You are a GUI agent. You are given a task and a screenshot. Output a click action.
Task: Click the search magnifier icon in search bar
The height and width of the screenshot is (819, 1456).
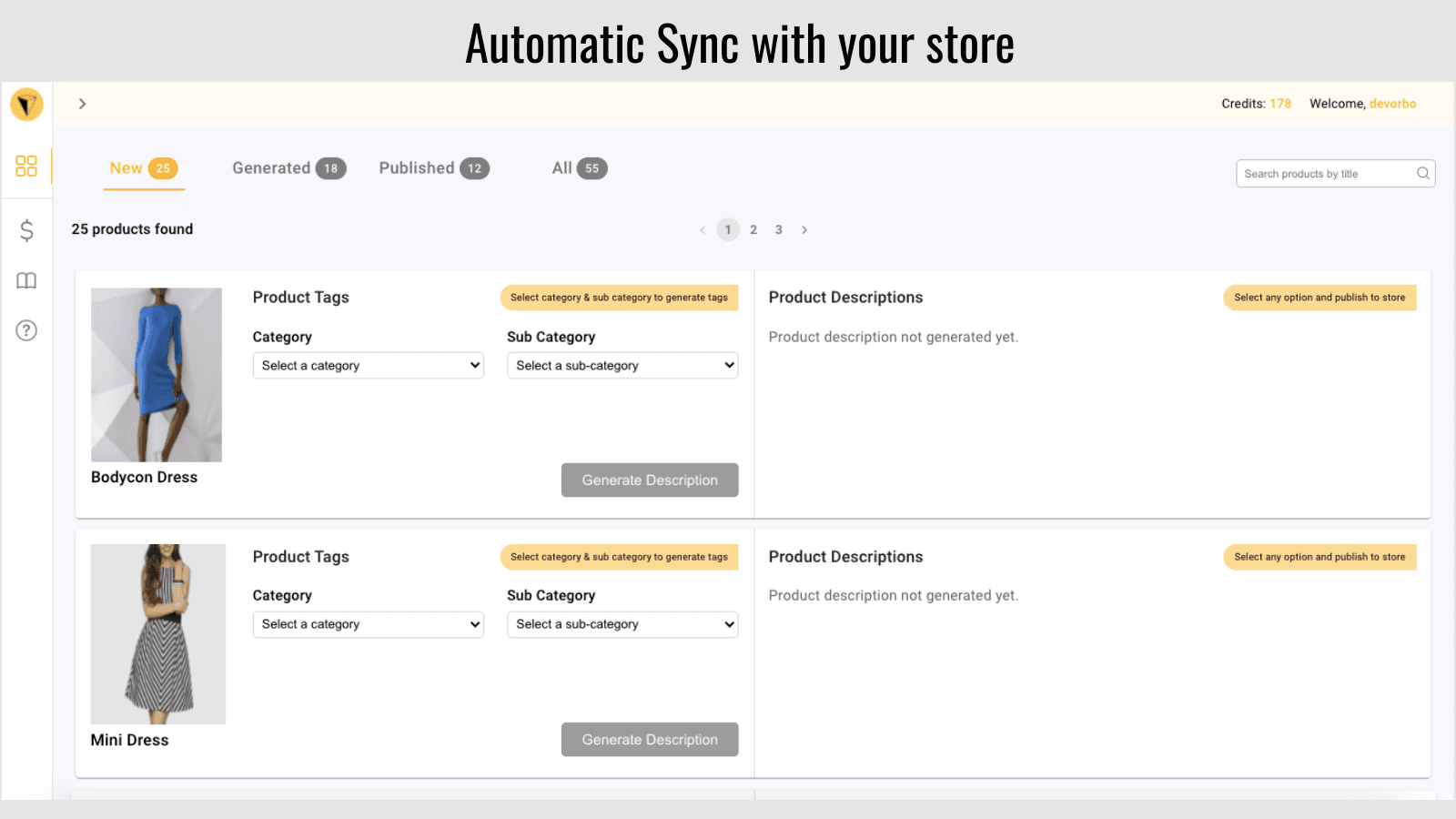coord(1422,173)
